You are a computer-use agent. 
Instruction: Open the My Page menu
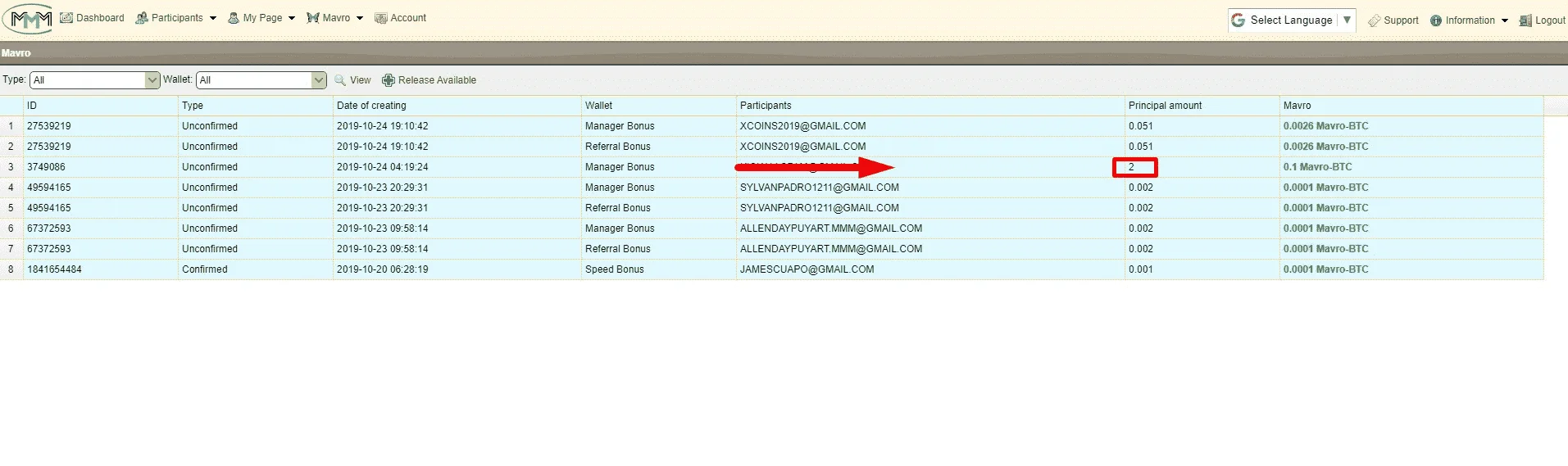(x=262, y=18)
